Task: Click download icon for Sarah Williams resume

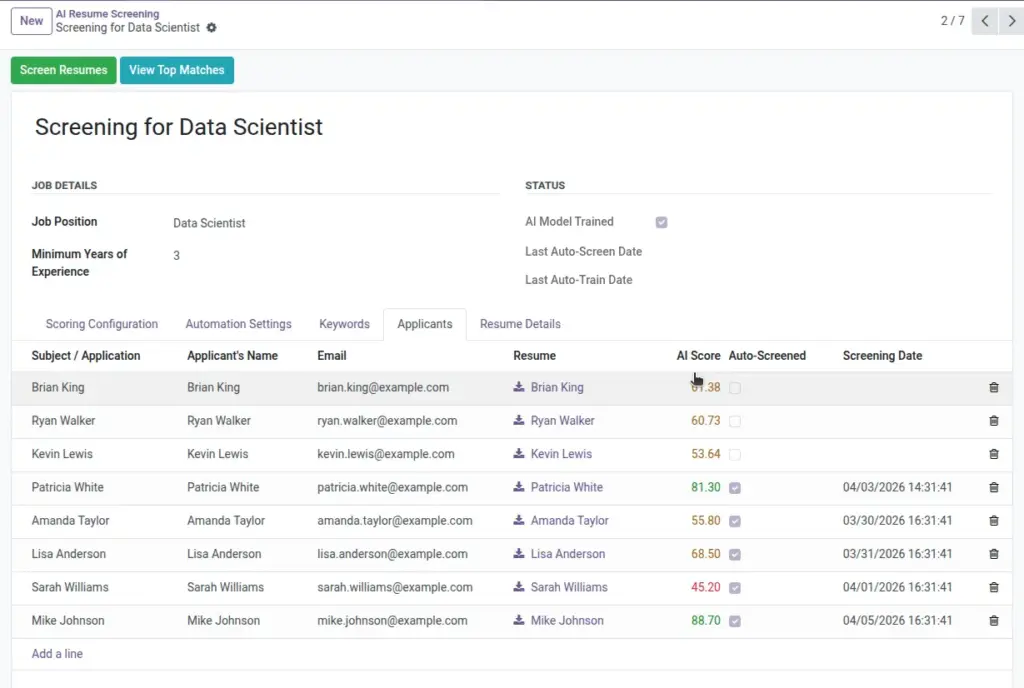Action: point(519,586)
